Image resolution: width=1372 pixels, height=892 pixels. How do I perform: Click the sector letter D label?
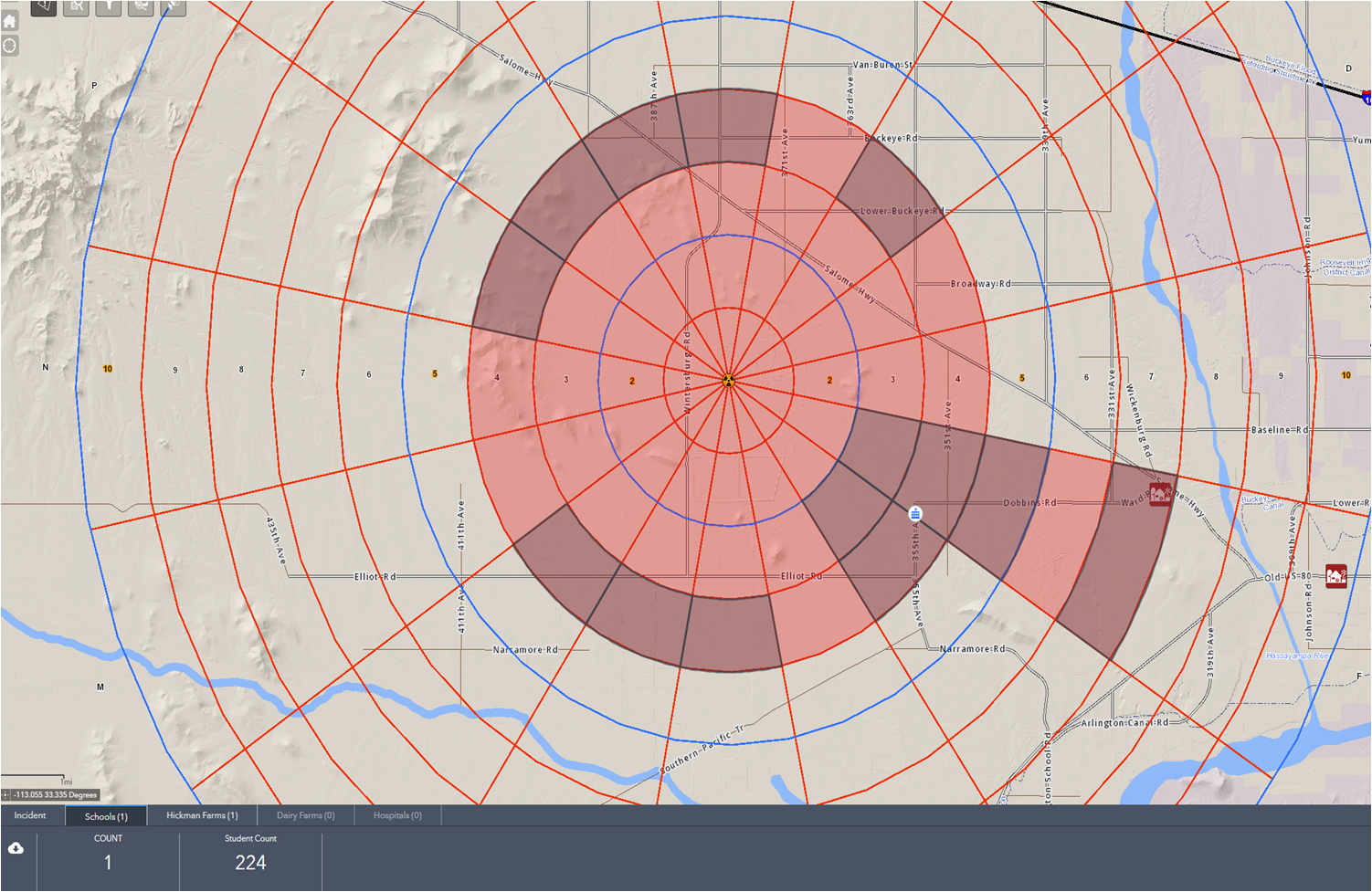1348,68
